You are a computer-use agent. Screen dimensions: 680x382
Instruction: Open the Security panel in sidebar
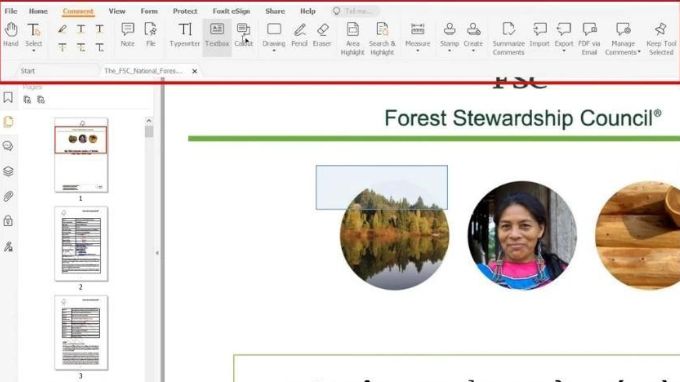[x=8, y=221]
